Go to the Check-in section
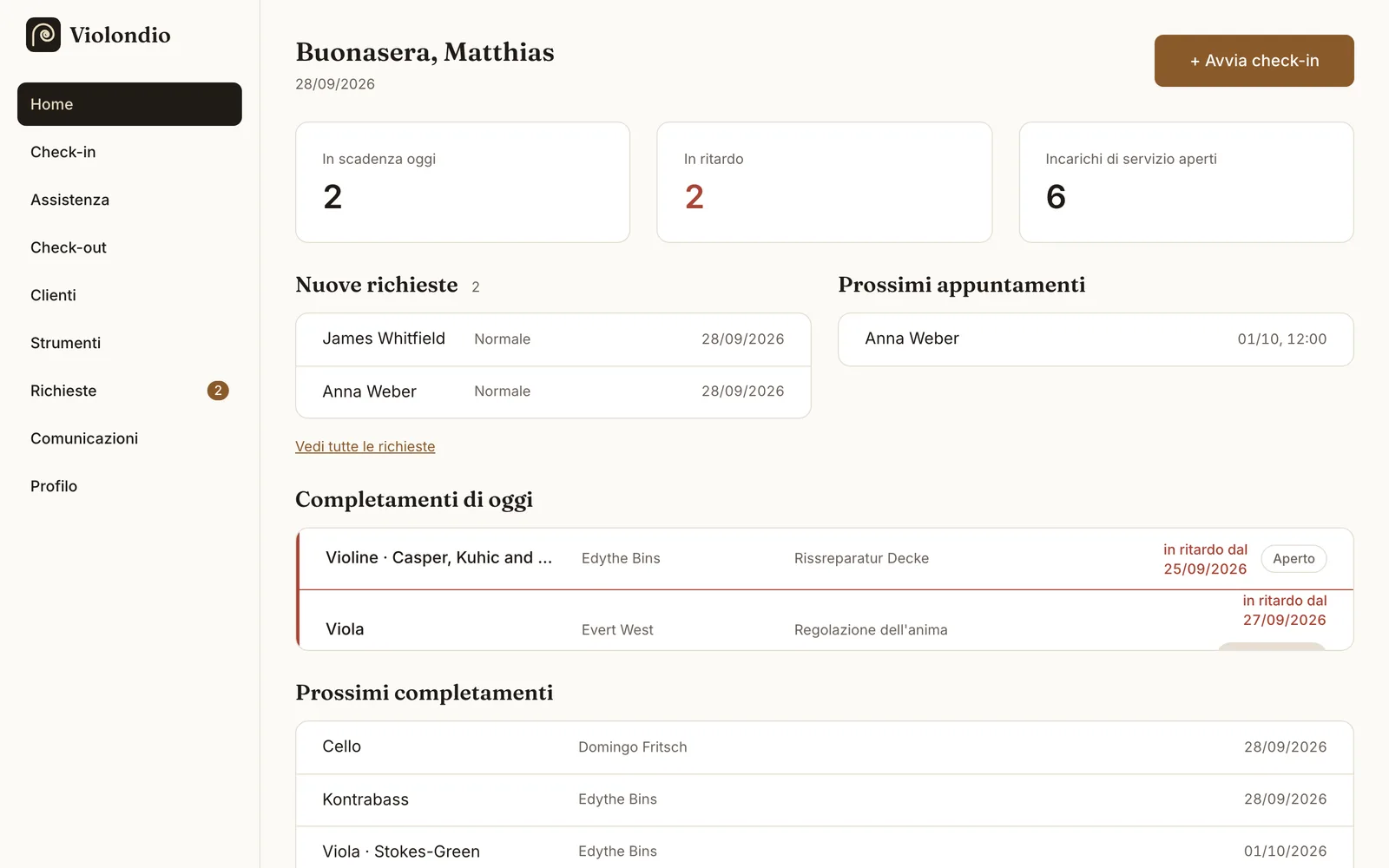Screen dimensions: 1389x868 [129, 152]
